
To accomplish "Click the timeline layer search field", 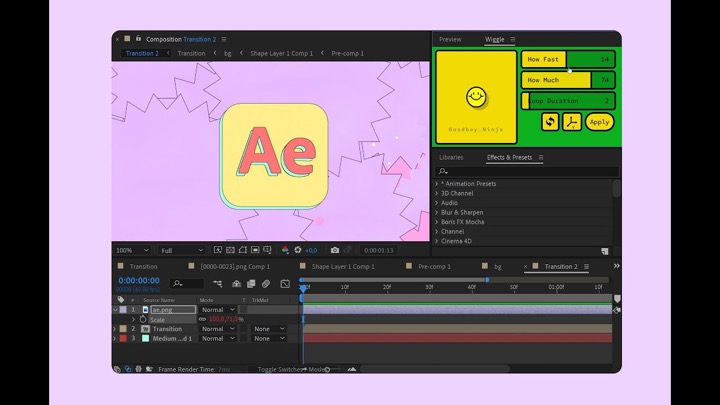I will (x=186, y=284).
